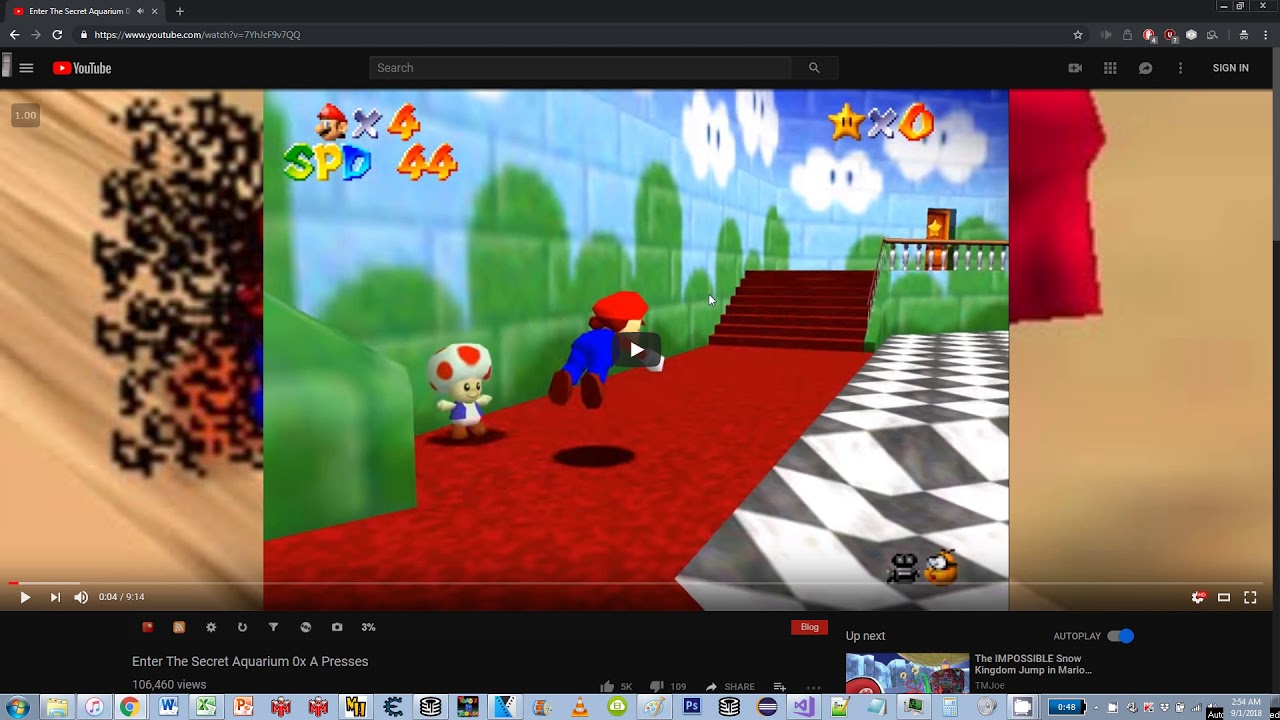Open Photoshop from the taskbar

coord(691,707)
